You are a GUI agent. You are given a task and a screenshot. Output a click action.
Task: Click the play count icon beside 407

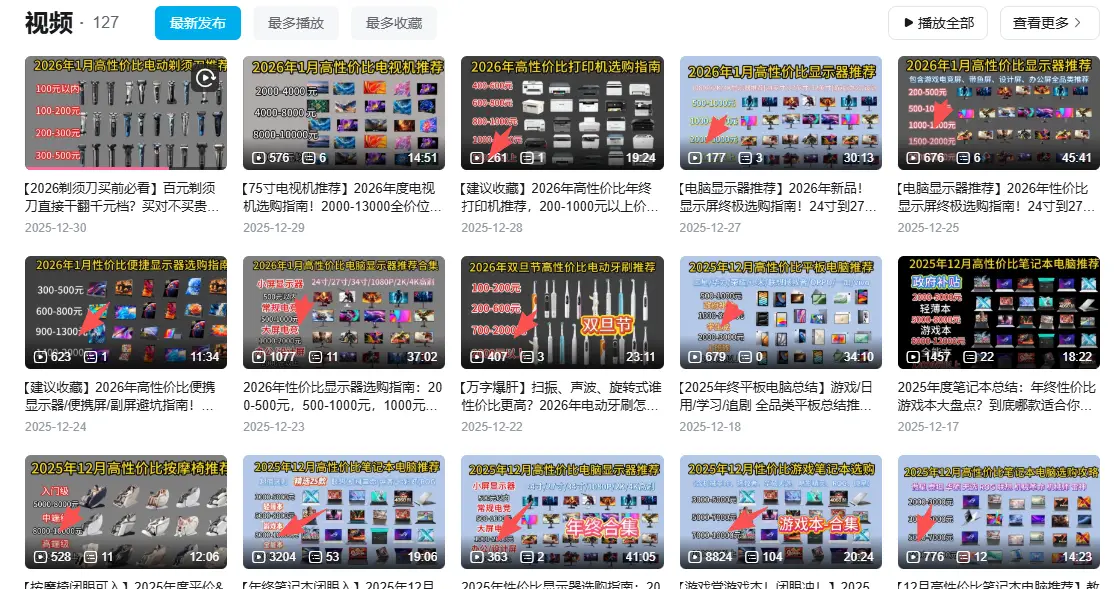(477, 357)
